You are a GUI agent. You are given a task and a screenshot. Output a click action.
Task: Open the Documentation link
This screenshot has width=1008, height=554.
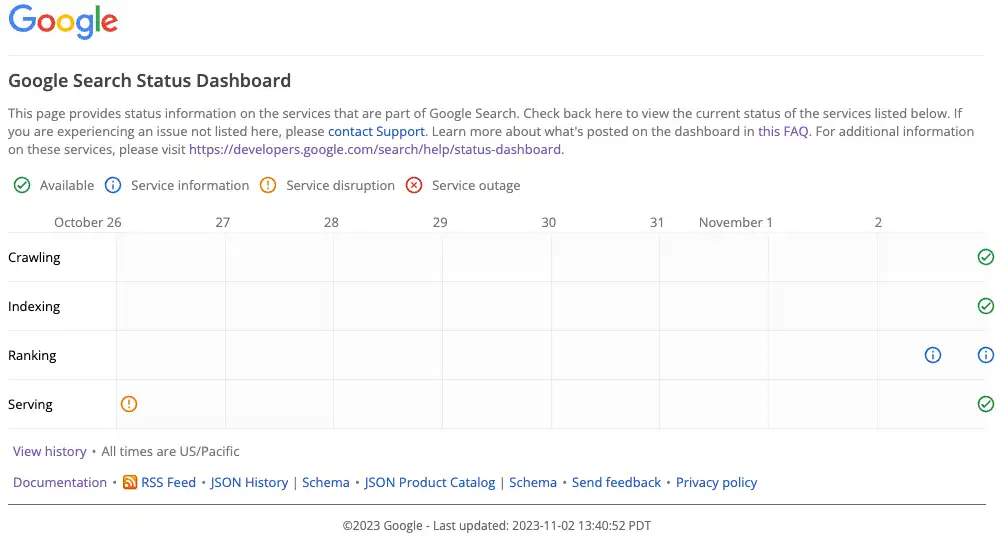click(60, 483)
